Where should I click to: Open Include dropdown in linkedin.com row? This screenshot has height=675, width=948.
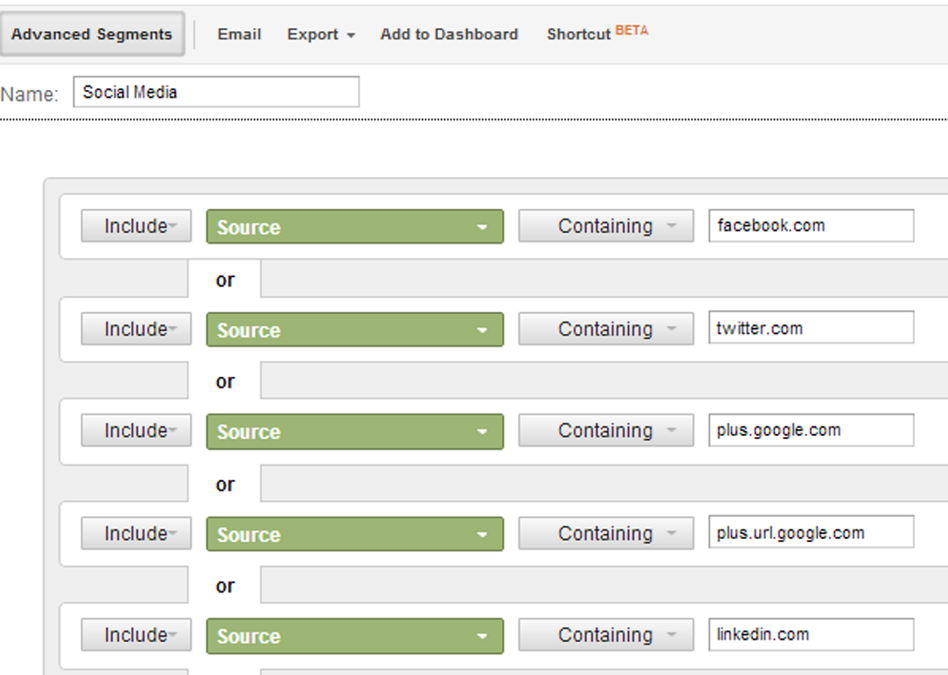point(137,635)
